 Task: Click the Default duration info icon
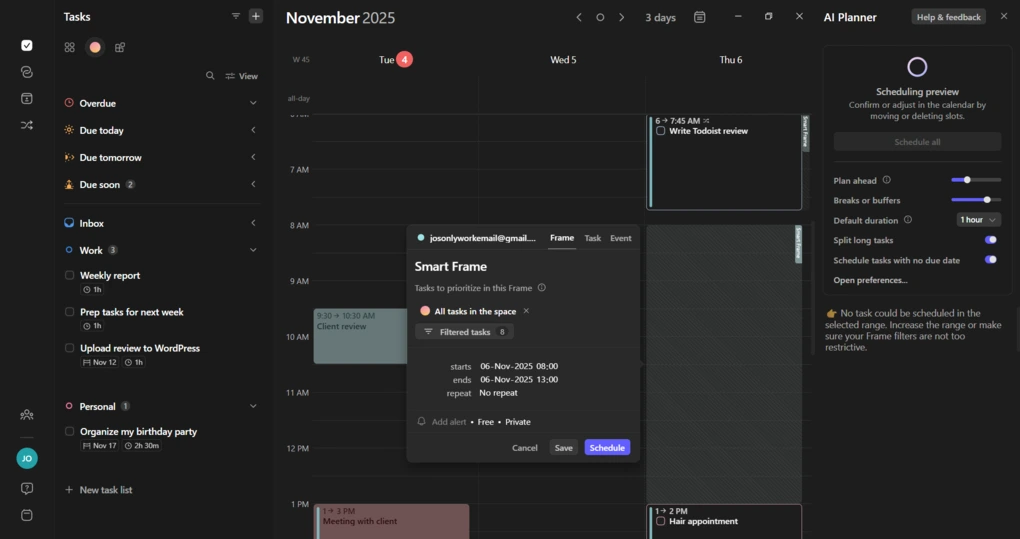[x=908, y=220]
